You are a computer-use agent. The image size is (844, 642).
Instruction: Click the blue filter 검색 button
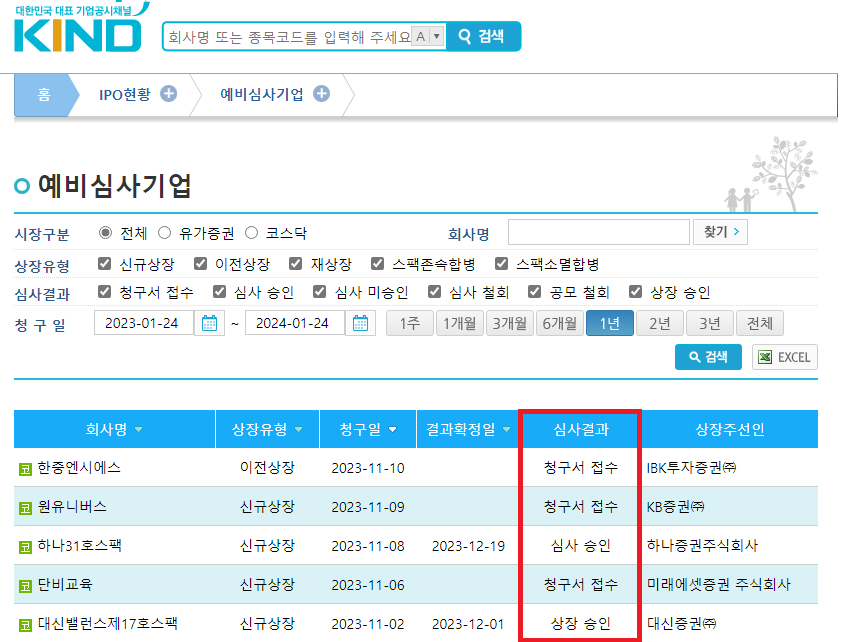pyautogui.click(x=708, y=357)
